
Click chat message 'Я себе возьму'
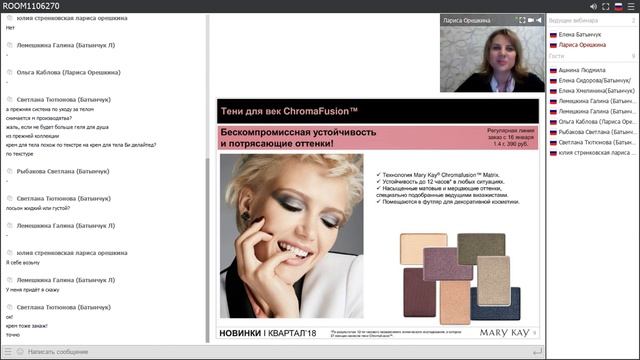click(x=23, y=262)
